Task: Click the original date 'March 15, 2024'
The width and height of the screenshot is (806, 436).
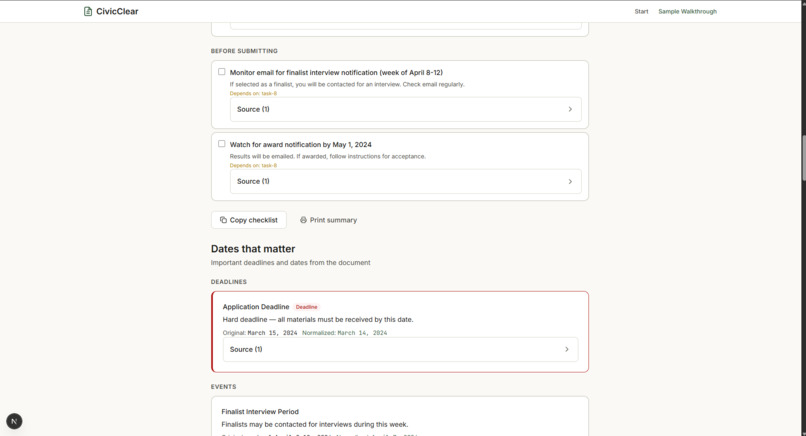Action: (x=272, y=333)
